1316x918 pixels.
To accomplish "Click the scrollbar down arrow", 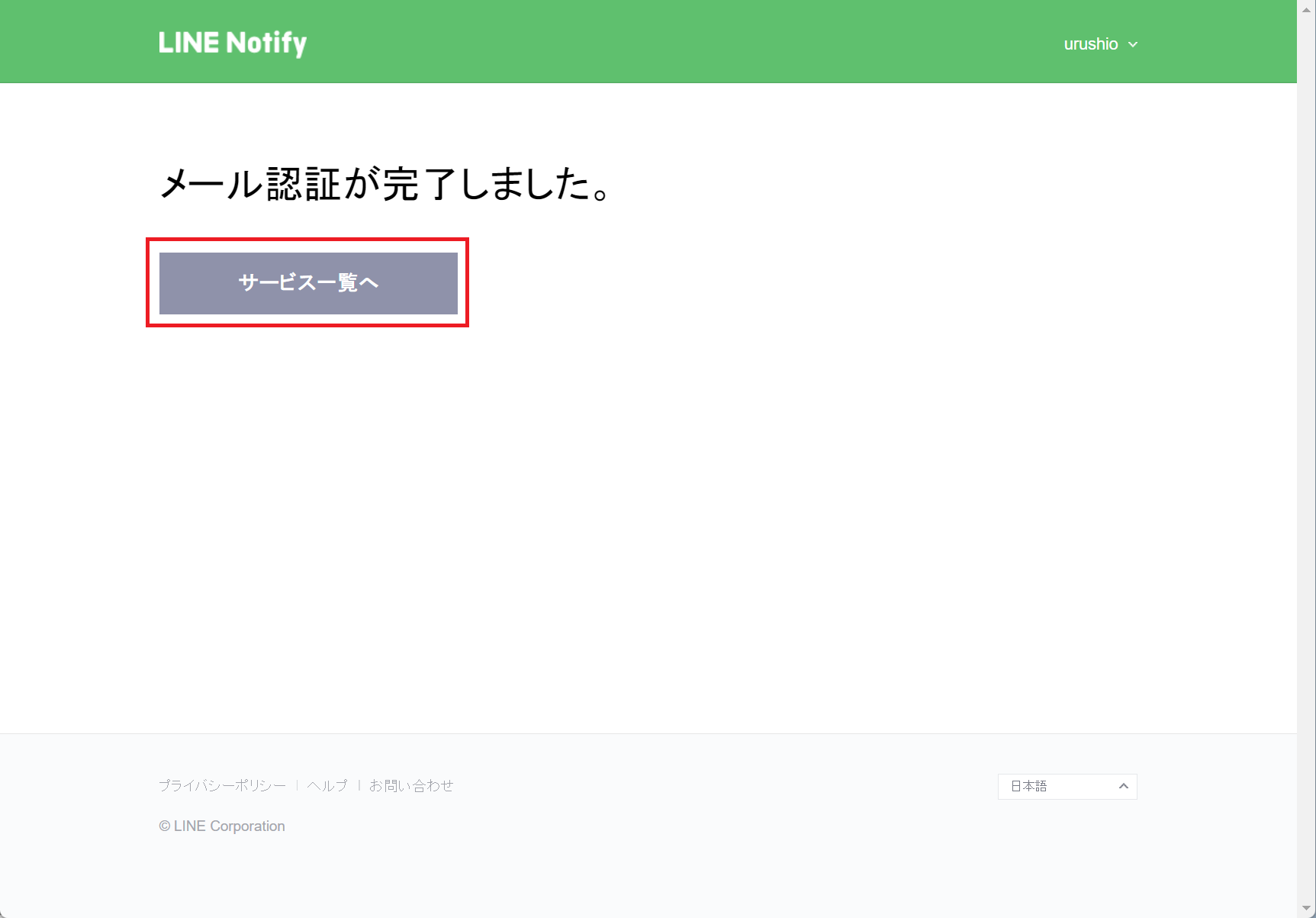I will click(1306, 908).
